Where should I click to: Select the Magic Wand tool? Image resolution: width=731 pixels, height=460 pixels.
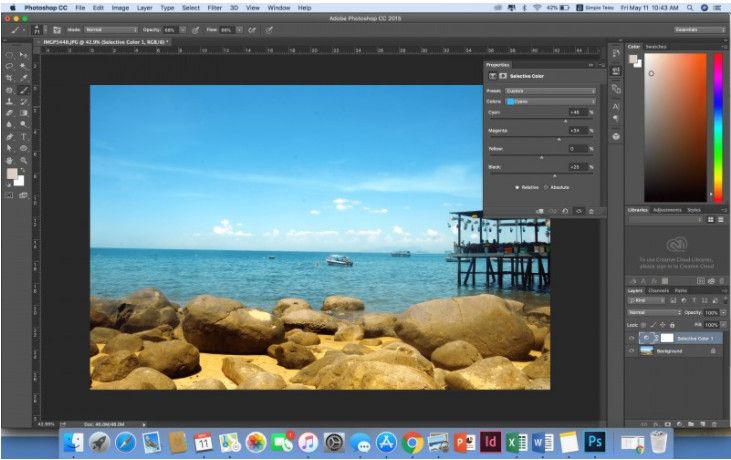click(23, 67)
